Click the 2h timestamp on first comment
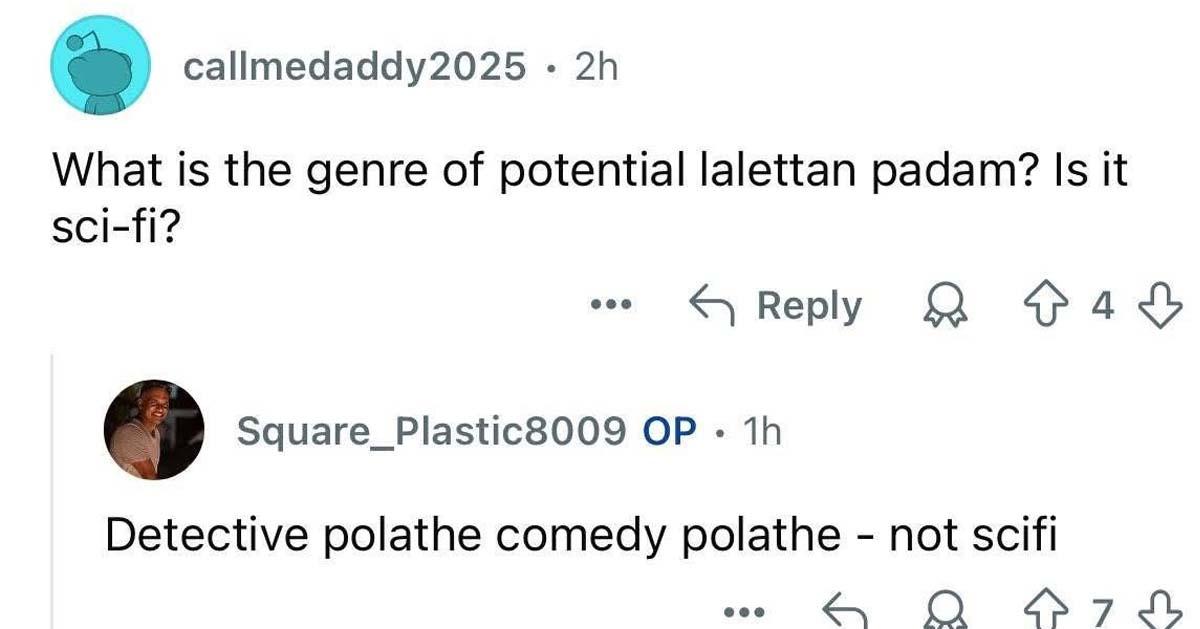 pyautogui.click(x=598, y=67)
